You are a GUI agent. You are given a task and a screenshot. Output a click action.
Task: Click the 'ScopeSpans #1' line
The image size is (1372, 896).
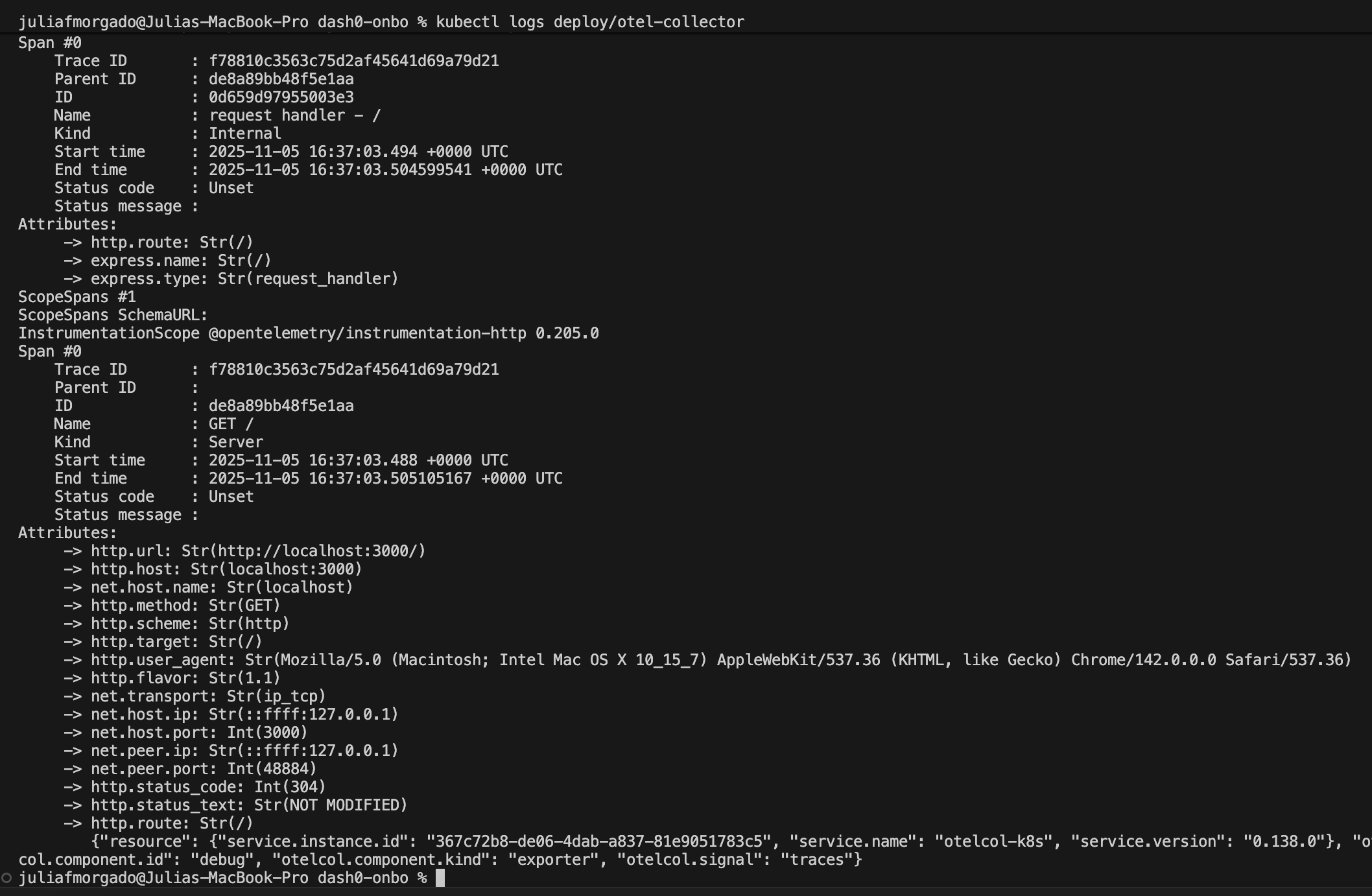77,297
